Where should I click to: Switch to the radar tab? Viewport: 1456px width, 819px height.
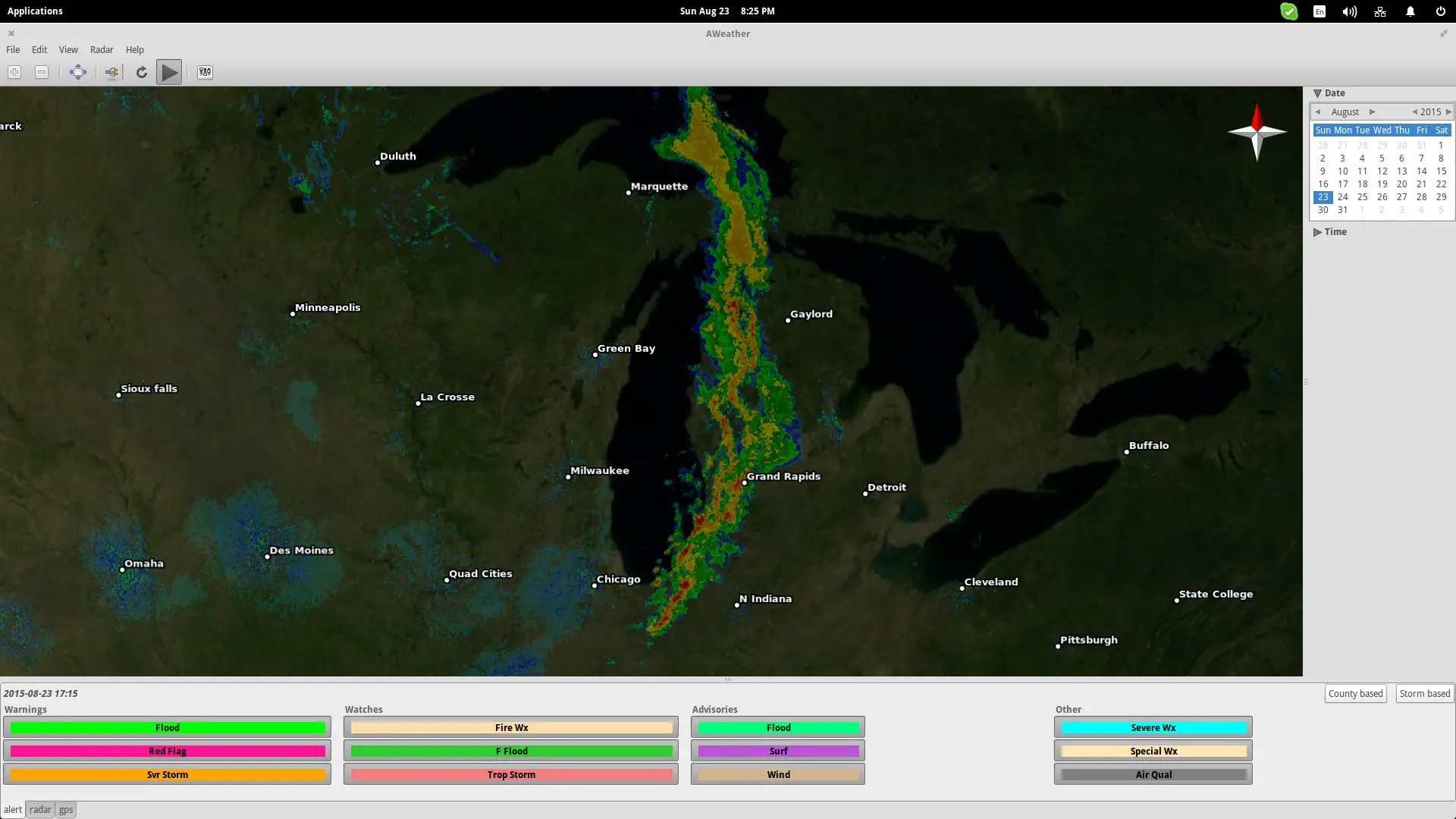coord(40,810)
